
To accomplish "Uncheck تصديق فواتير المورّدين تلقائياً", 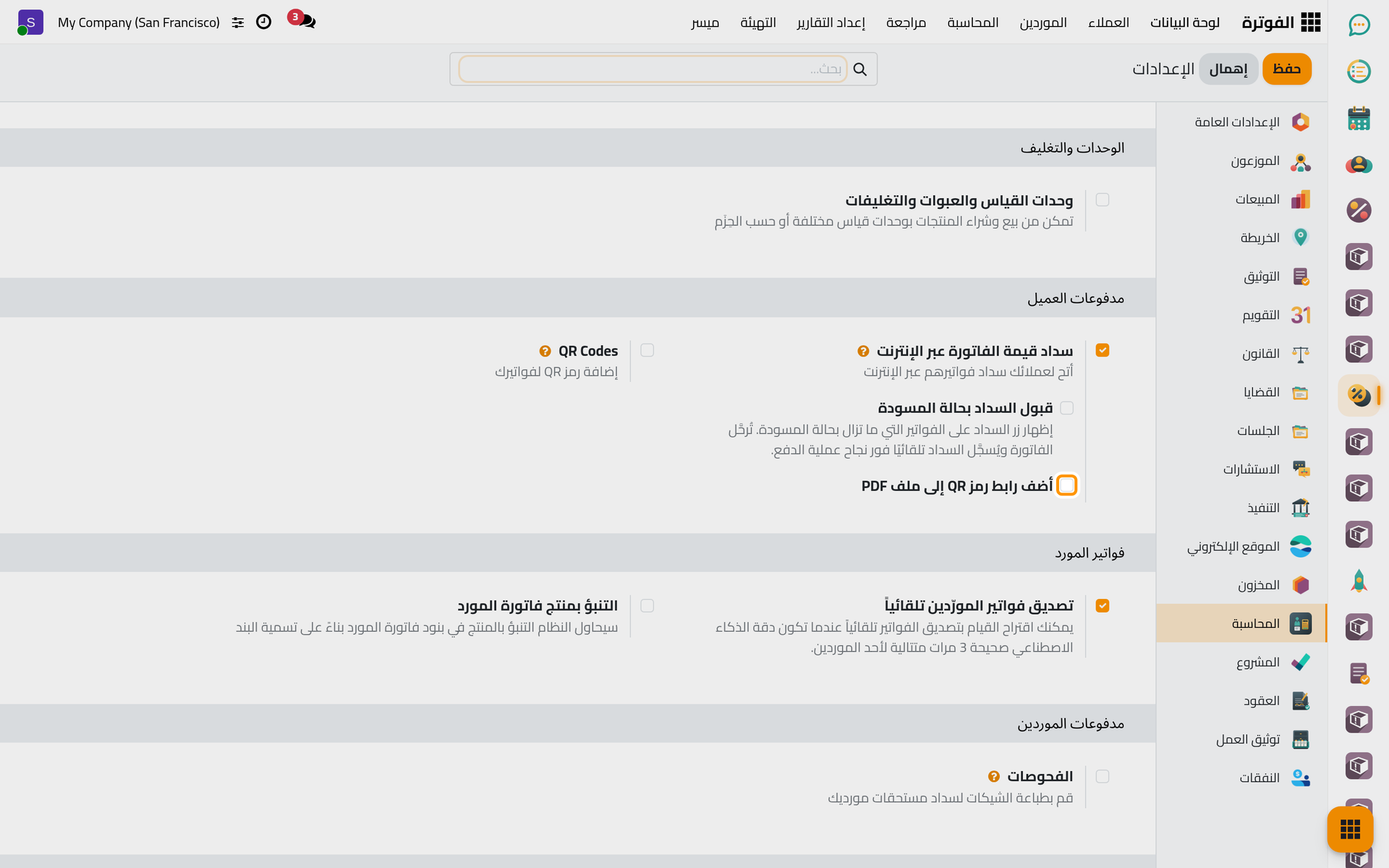I will click(1103, 605).
